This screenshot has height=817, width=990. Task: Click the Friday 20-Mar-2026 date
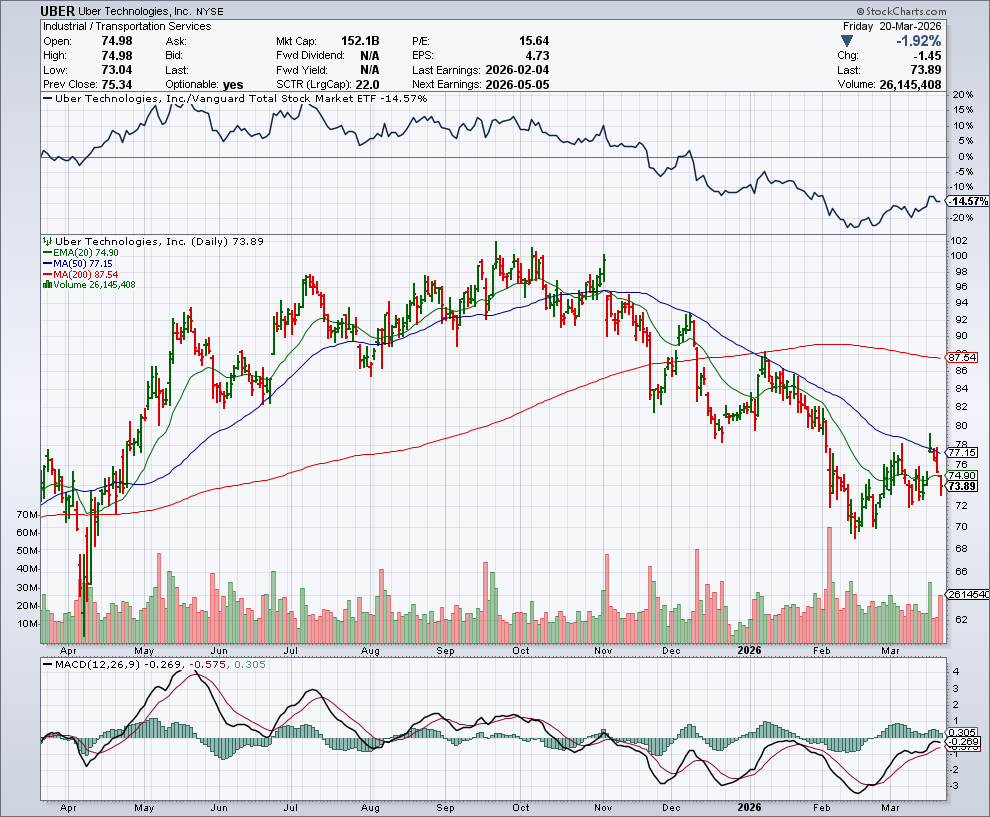click(x=892, y=27)
